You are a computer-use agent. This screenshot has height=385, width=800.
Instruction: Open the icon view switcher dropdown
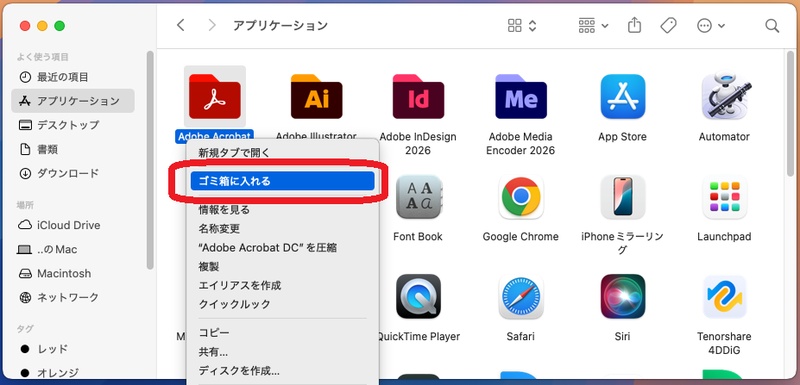coord(522,25)
